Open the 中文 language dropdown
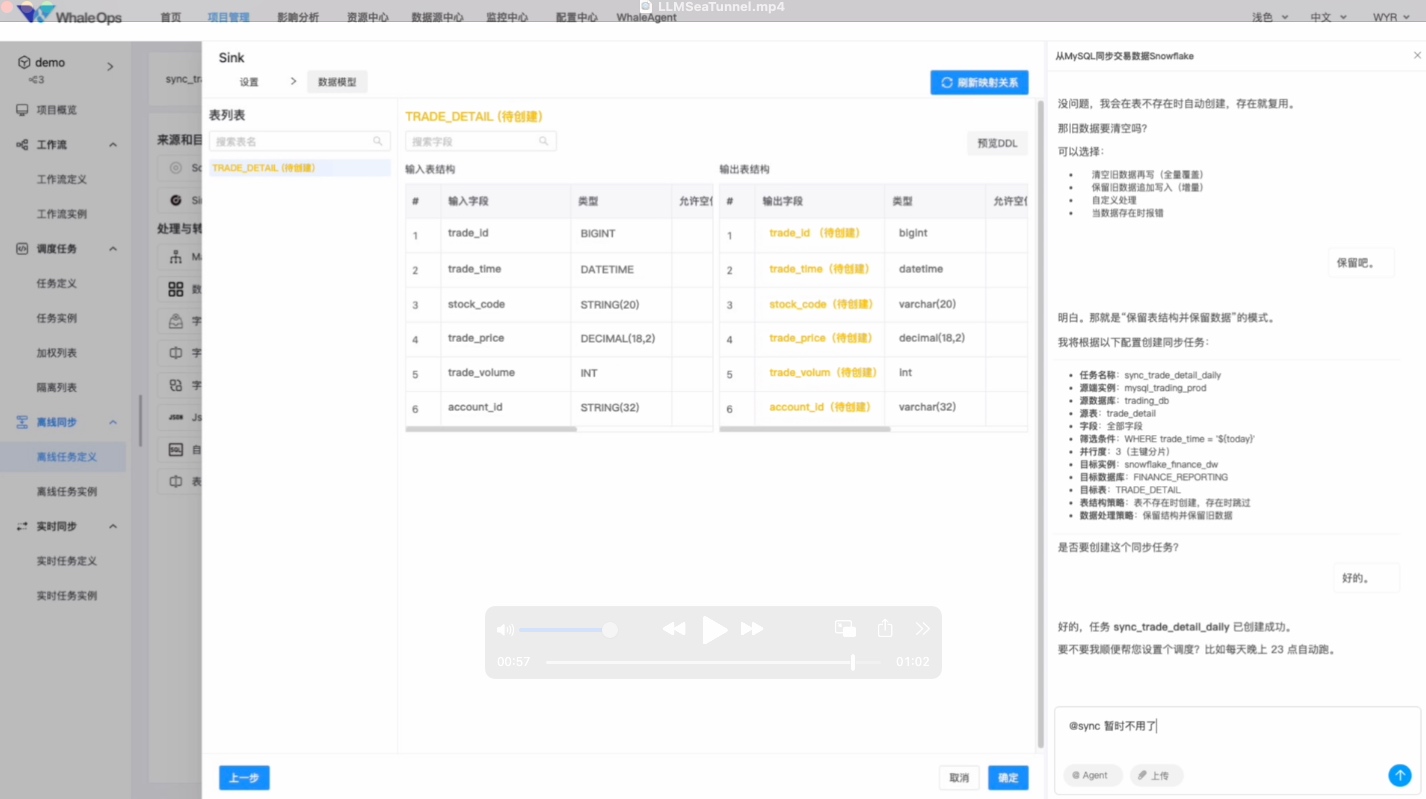 coord(1328,18)
